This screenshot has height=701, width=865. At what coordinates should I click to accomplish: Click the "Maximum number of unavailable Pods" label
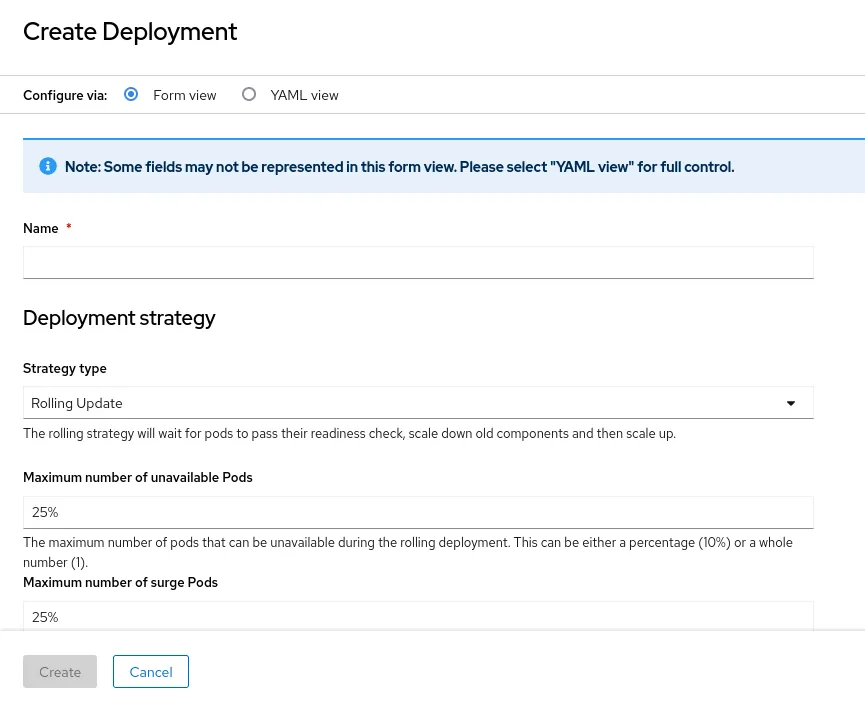click(x=138, y=478)
